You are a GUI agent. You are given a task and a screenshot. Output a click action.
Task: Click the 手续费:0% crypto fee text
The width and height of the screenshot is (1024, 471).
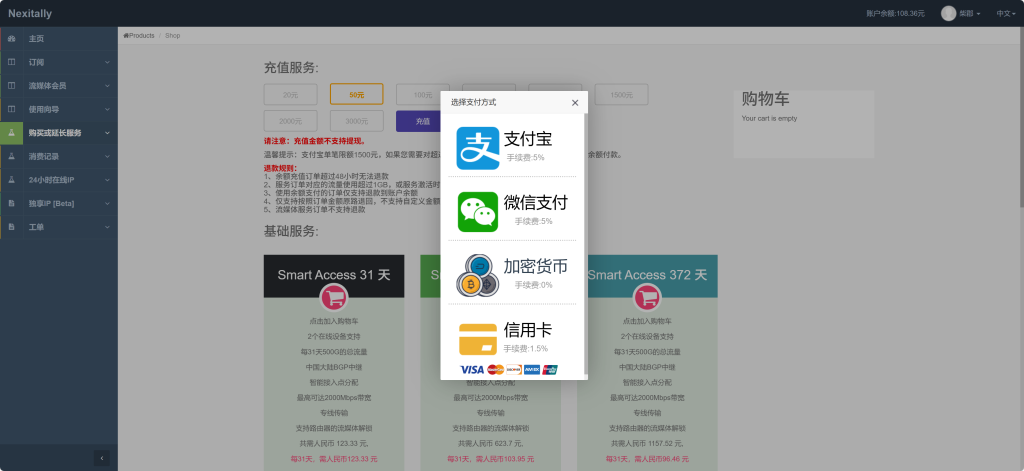(534, 285)
